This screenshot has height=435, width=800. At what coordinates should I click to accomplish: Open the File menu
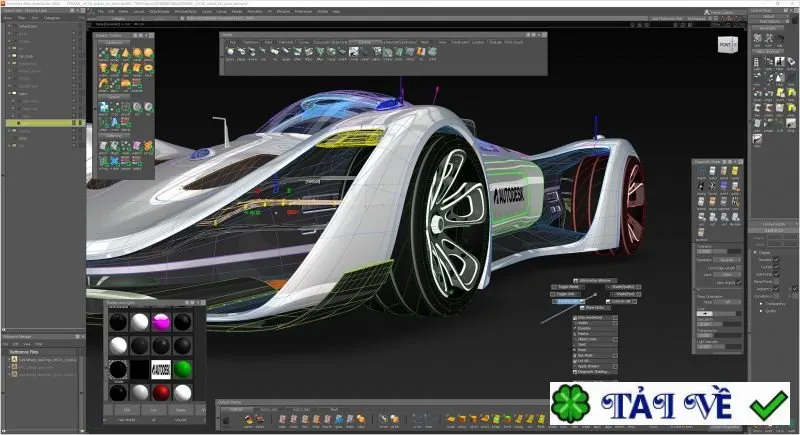[x=101, y=11]
